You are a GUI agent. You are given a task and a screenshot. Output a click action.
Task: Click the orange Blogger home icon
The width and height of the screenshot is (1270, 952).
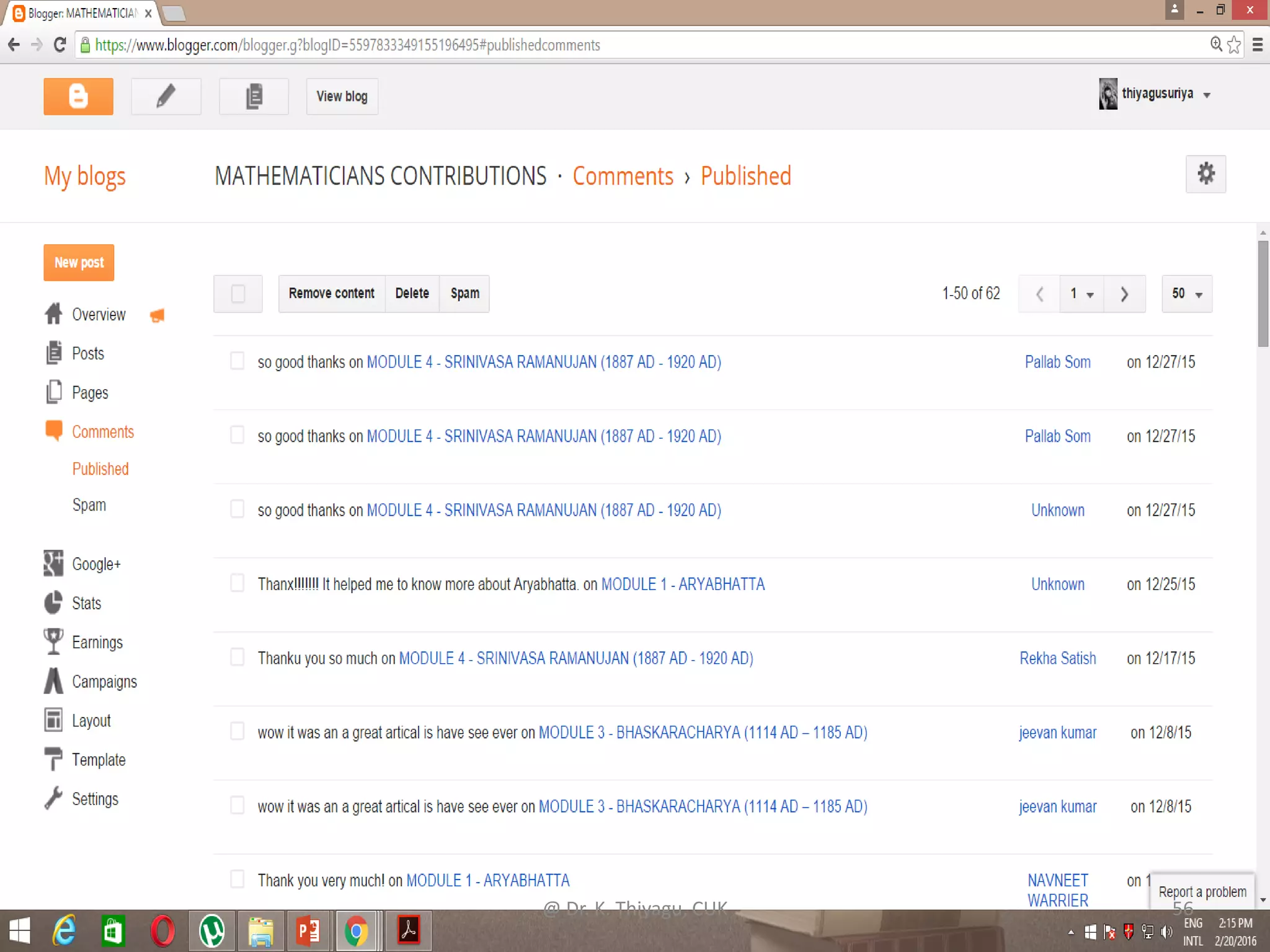[x=78, y=97]
